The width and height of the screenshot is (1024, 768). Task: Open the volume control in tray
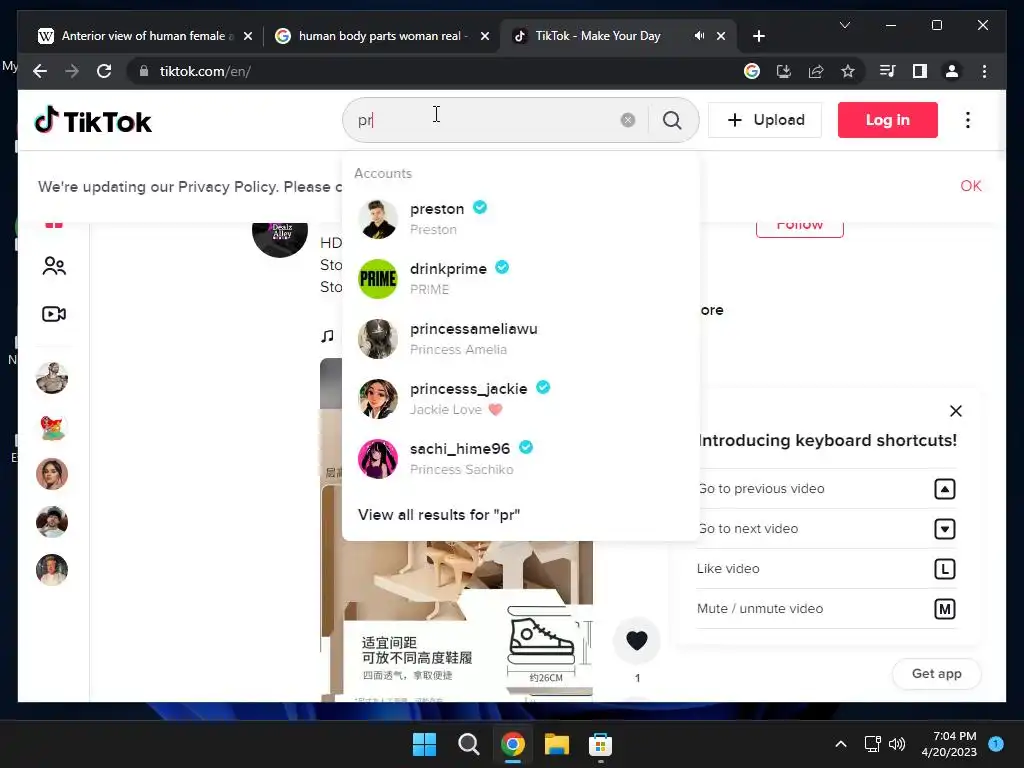point(897,744)
